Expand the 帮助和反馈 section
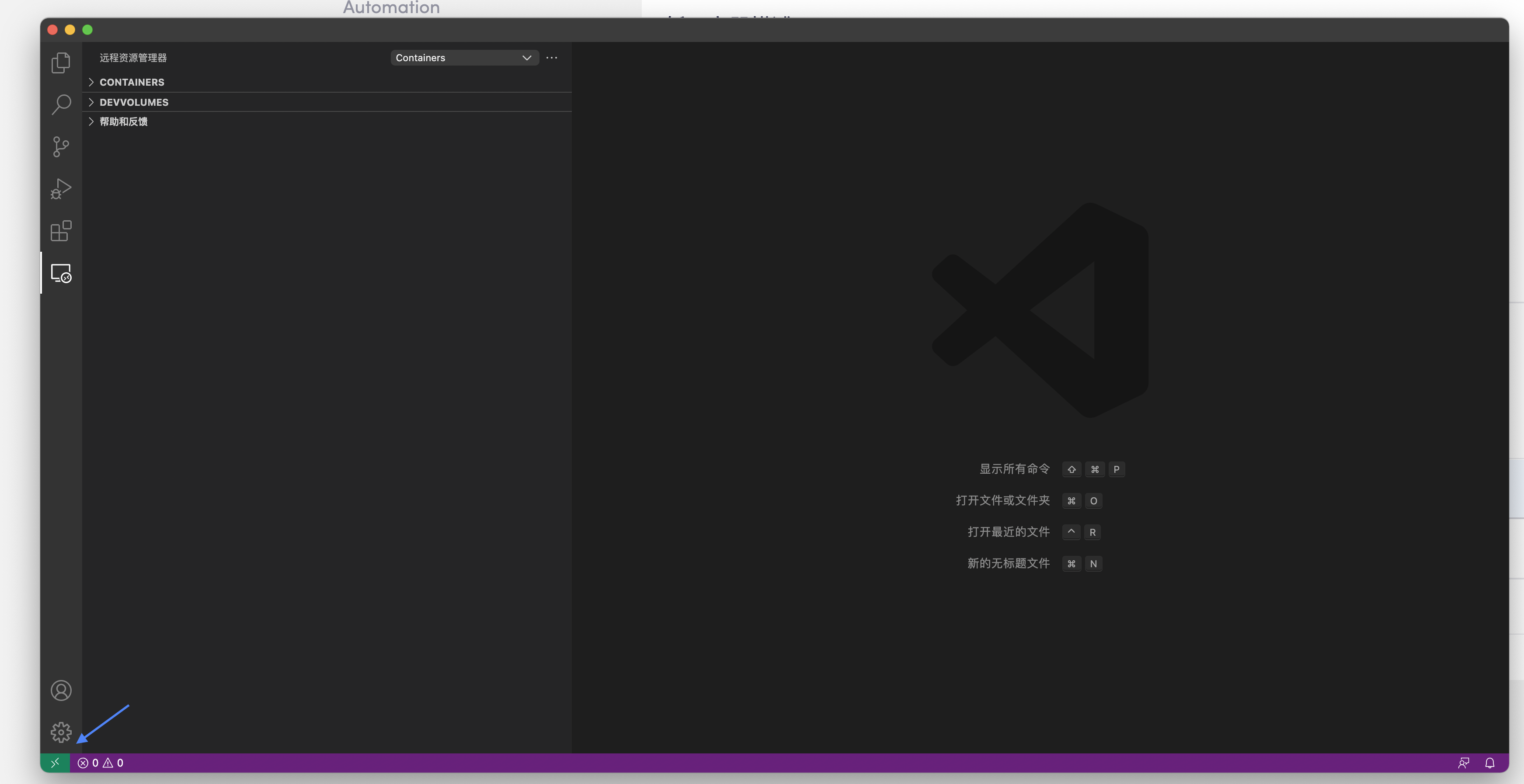This screenshot has height=784, width=1524. click(x=123, y=122)
